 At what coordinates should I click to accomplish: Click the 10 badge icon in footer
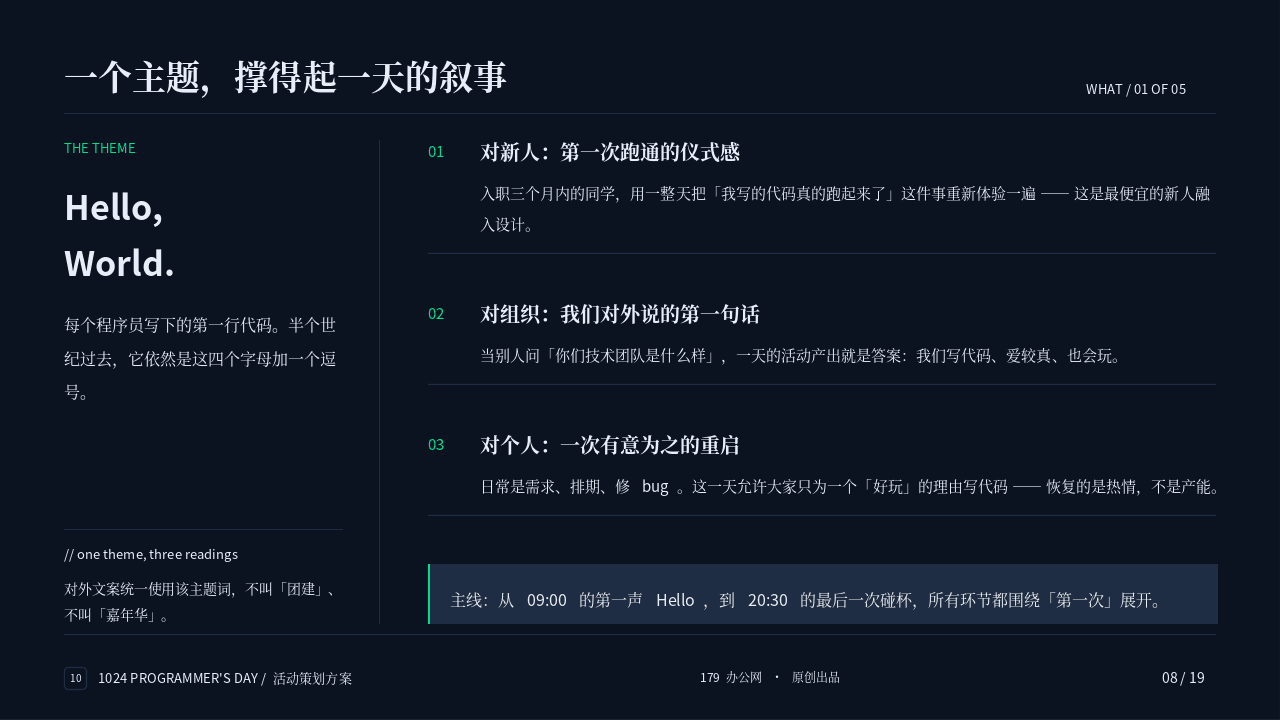click(75, 678)
